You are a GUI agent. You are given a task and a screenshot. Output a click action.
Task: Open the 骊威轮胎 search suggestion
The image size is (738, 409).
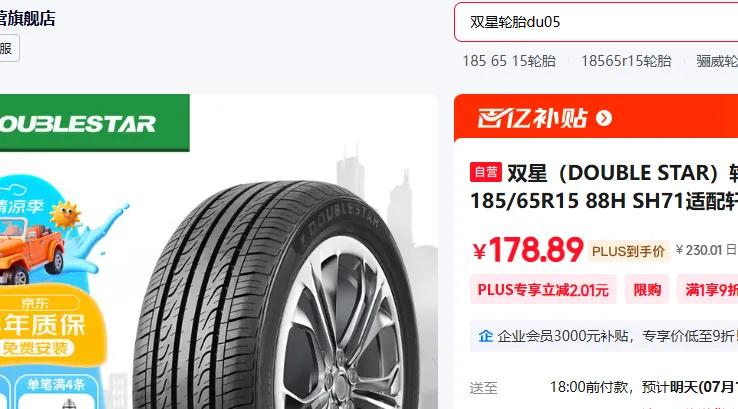pyautogui.click(x=717, y=61)
